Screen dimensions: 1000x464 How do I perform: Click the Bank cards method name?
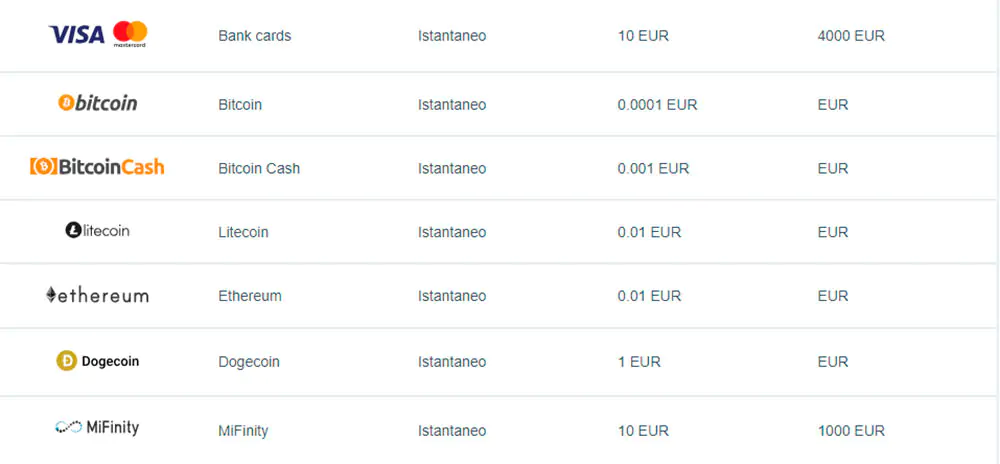coord(255,36)
